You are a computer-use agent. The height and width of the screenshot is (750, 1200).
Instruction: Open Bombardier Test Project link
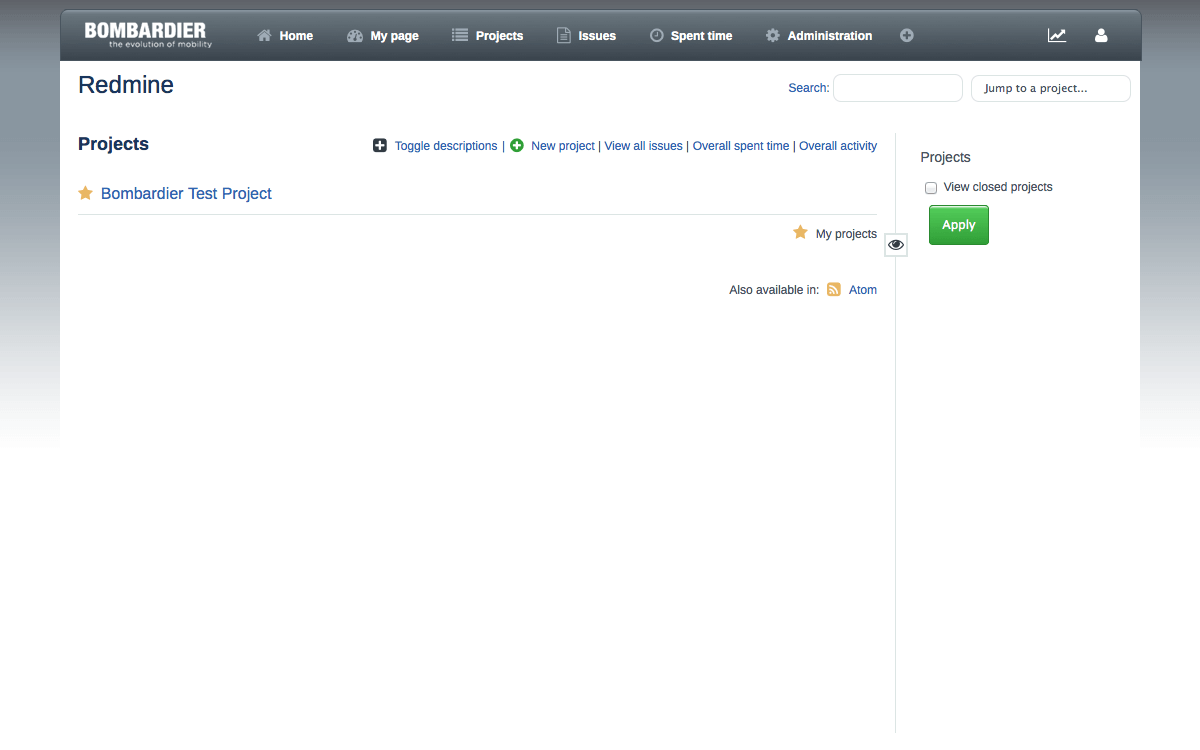point(186,194)
